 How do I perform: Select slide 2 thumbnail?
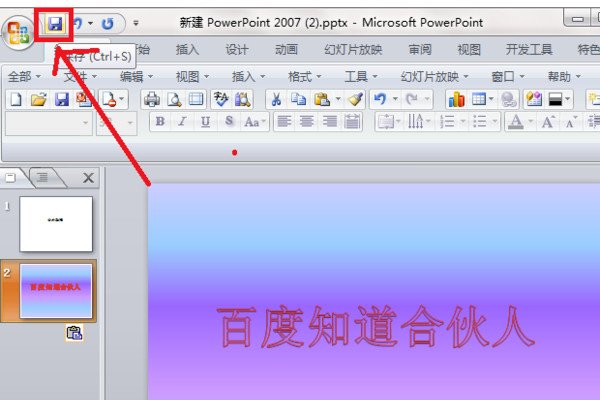(56, 291)
